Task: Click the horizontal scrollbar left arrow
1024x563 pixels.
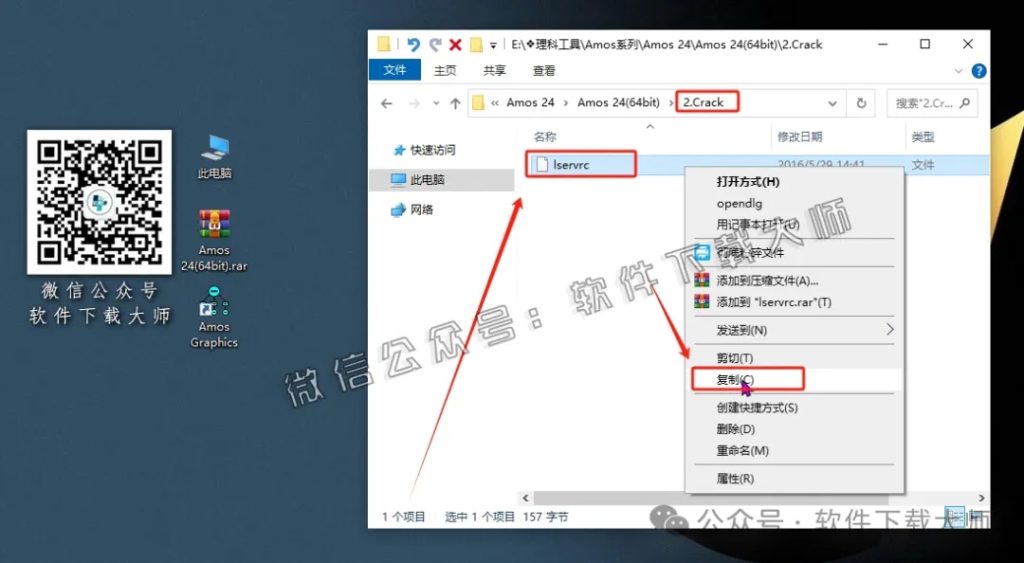Action: pyautogui.click(x=525, y=498)
